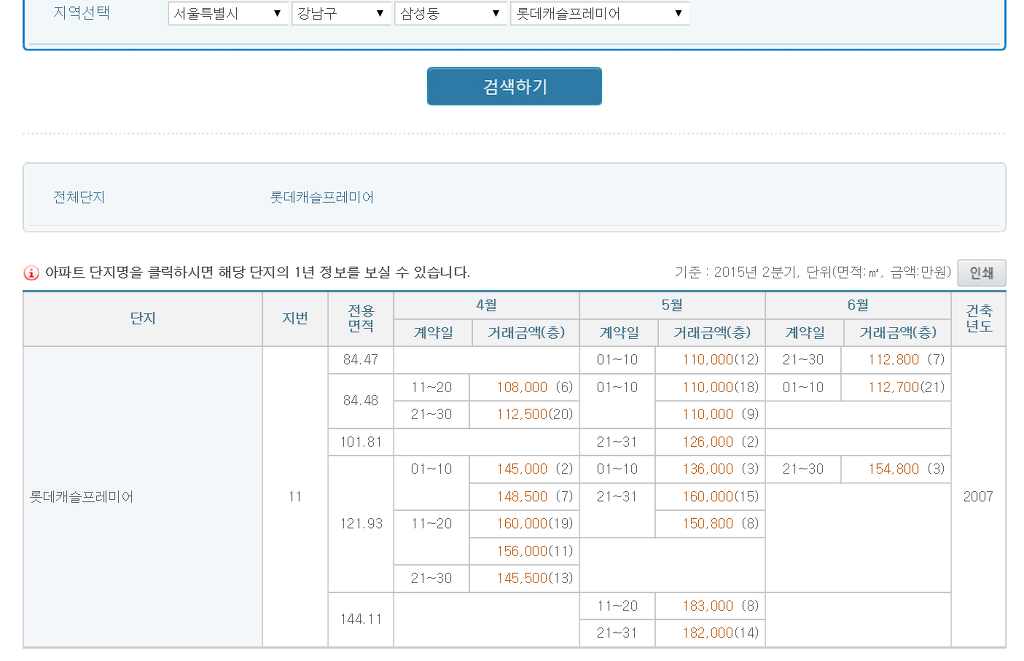Open the 롯데캐슬프레미어 link beside 전체단지
Viewport: 1024px width, 661px height.
pyautogui.click(x=322, y=197)
